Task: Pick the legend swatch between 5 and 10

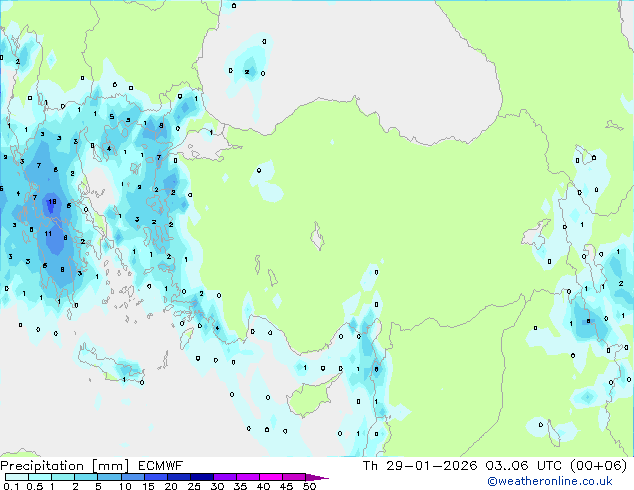Action: [110, 477]
